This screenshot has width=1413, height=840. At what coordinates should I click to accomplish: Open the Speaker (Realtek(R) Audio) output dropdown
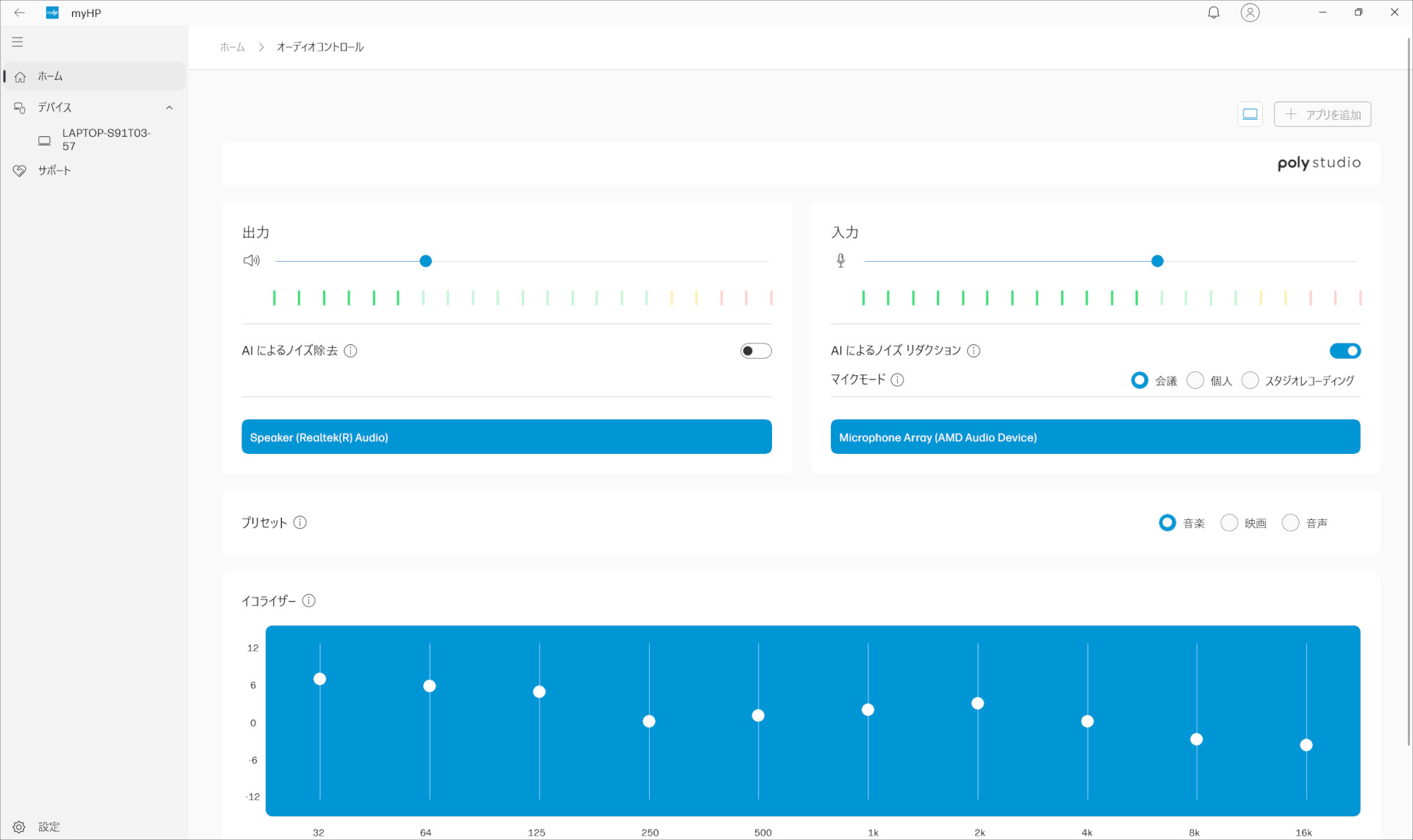click(x=506, y=437)
